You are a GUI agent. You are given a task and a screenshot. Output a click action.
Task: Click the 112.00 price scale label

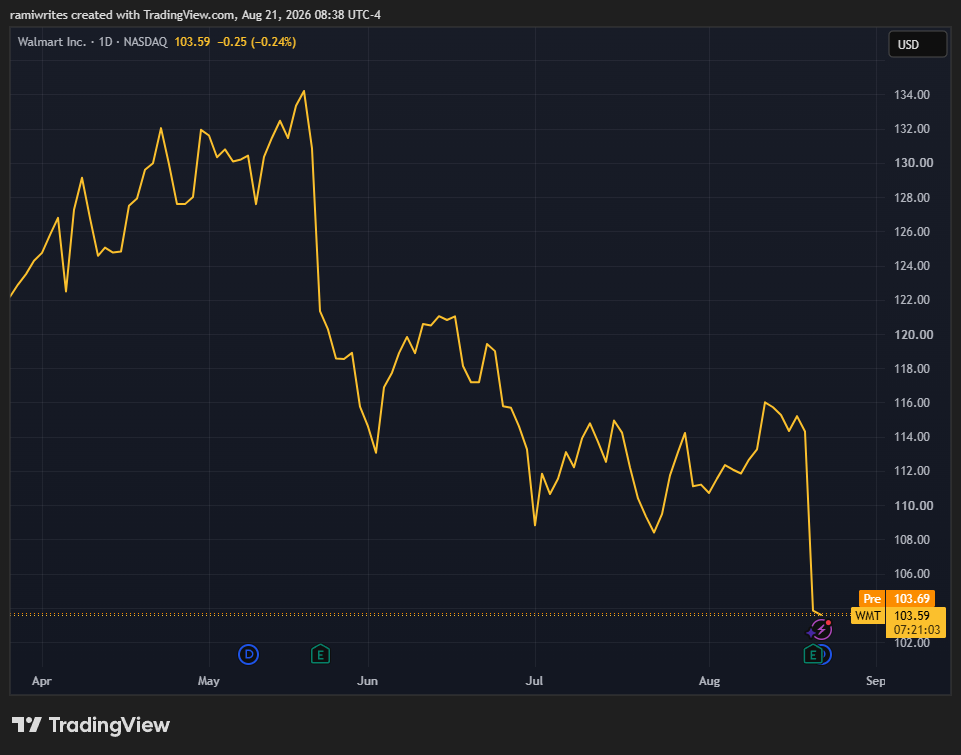coord(911,471)
